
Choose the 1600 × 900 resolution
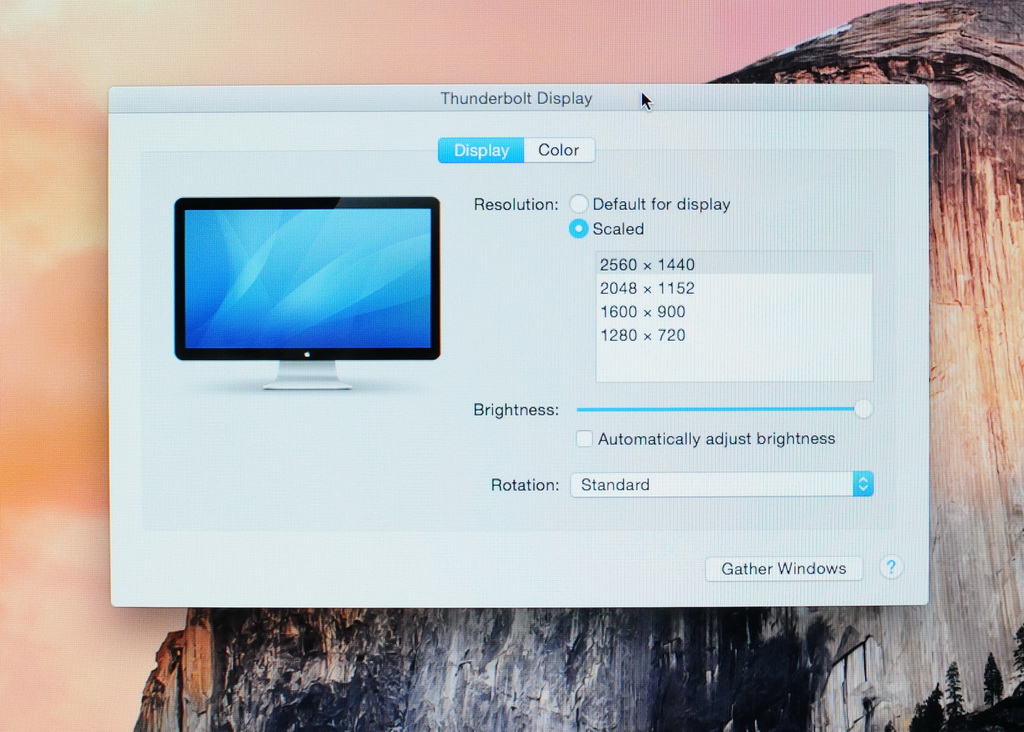click(x=734, y=311)
